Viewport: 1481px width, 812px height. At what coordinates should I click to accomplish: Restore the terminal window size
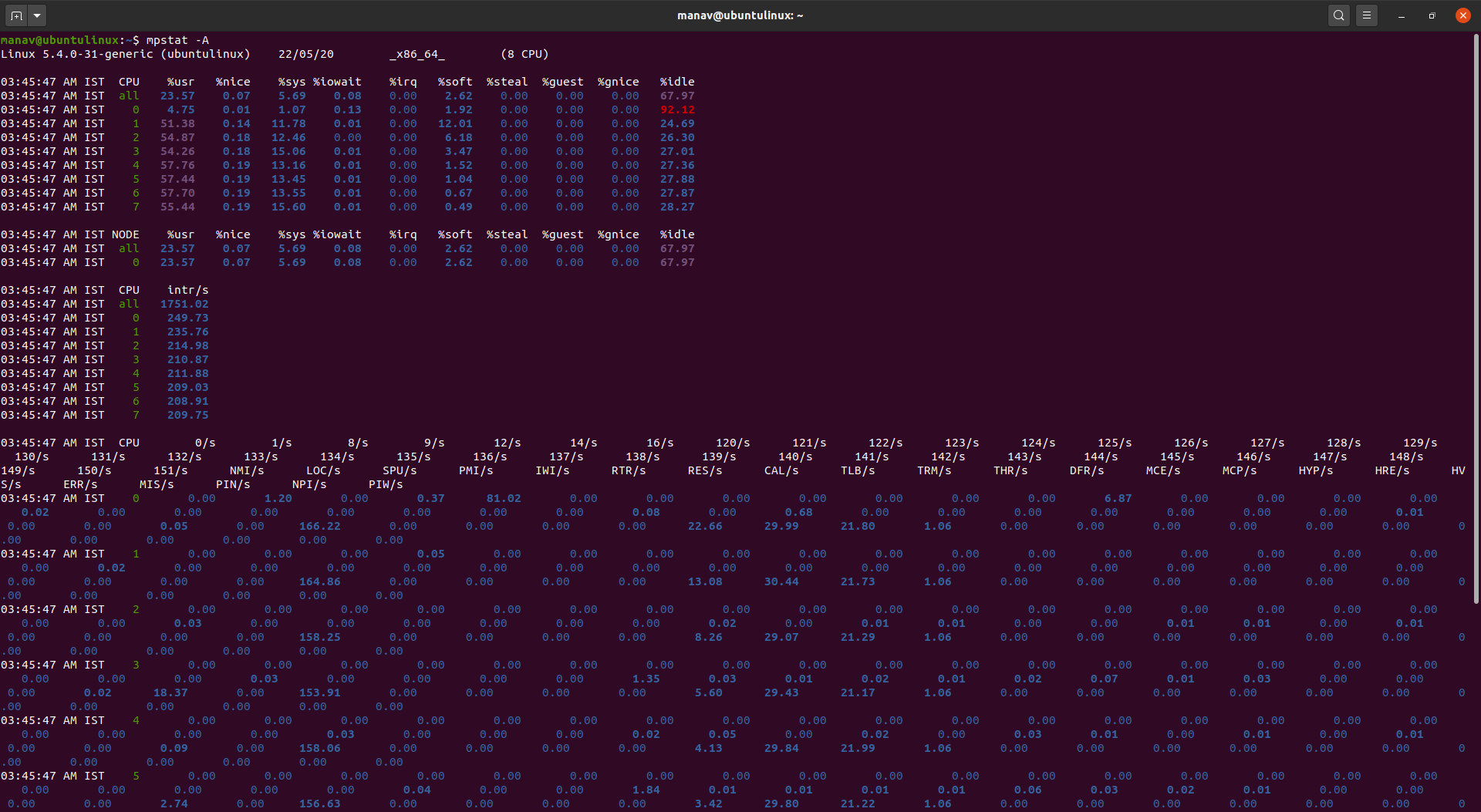click(1432, 15)
